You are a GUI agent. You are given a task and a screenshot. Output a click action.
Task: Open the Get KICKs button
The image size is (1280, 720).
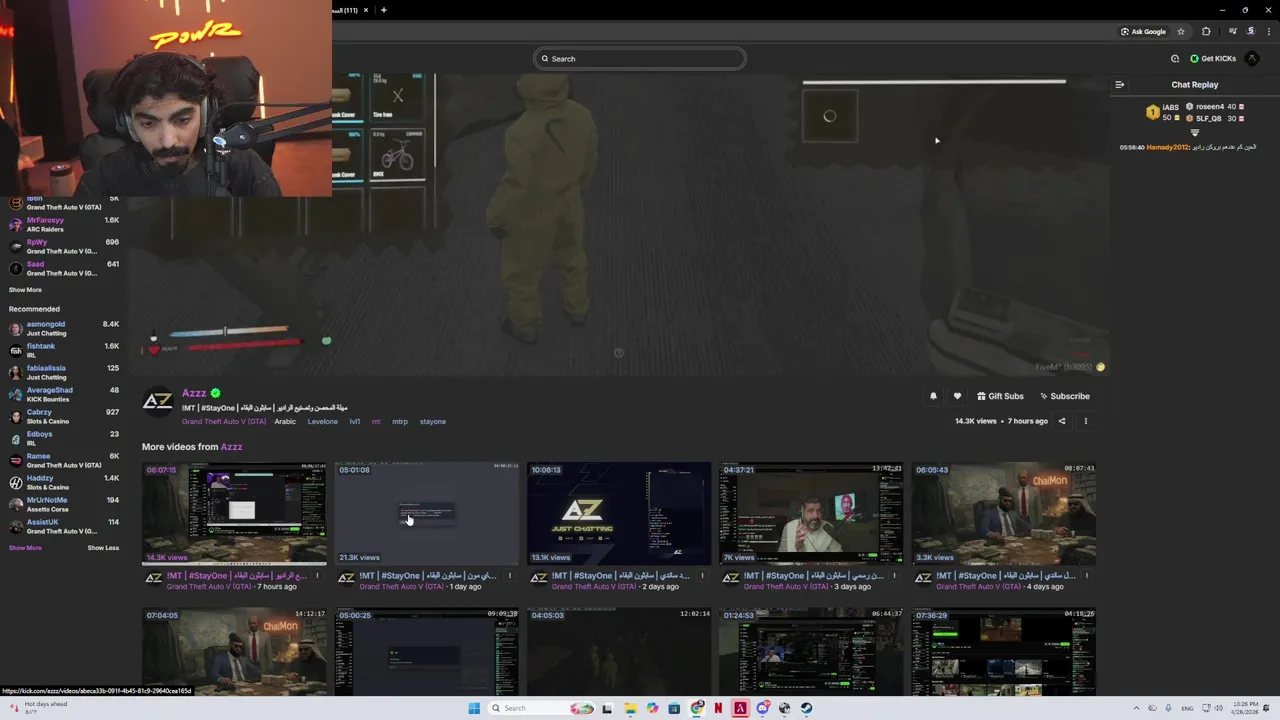pyautogui.click(x=1212, y=59)
